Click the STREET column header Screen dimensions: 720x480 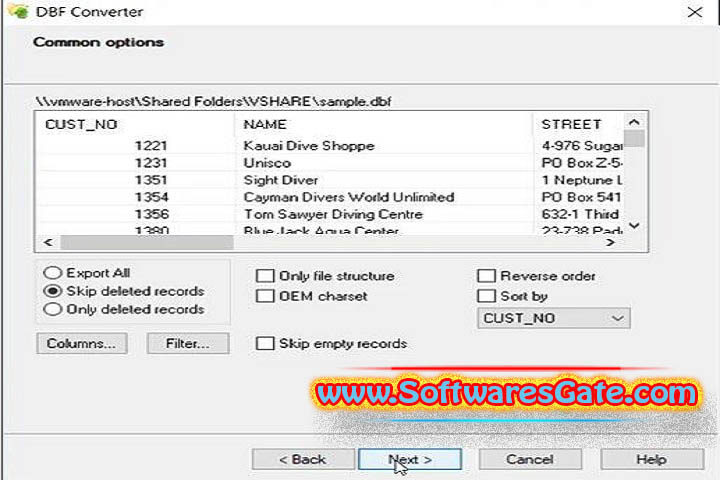point(579,124)
